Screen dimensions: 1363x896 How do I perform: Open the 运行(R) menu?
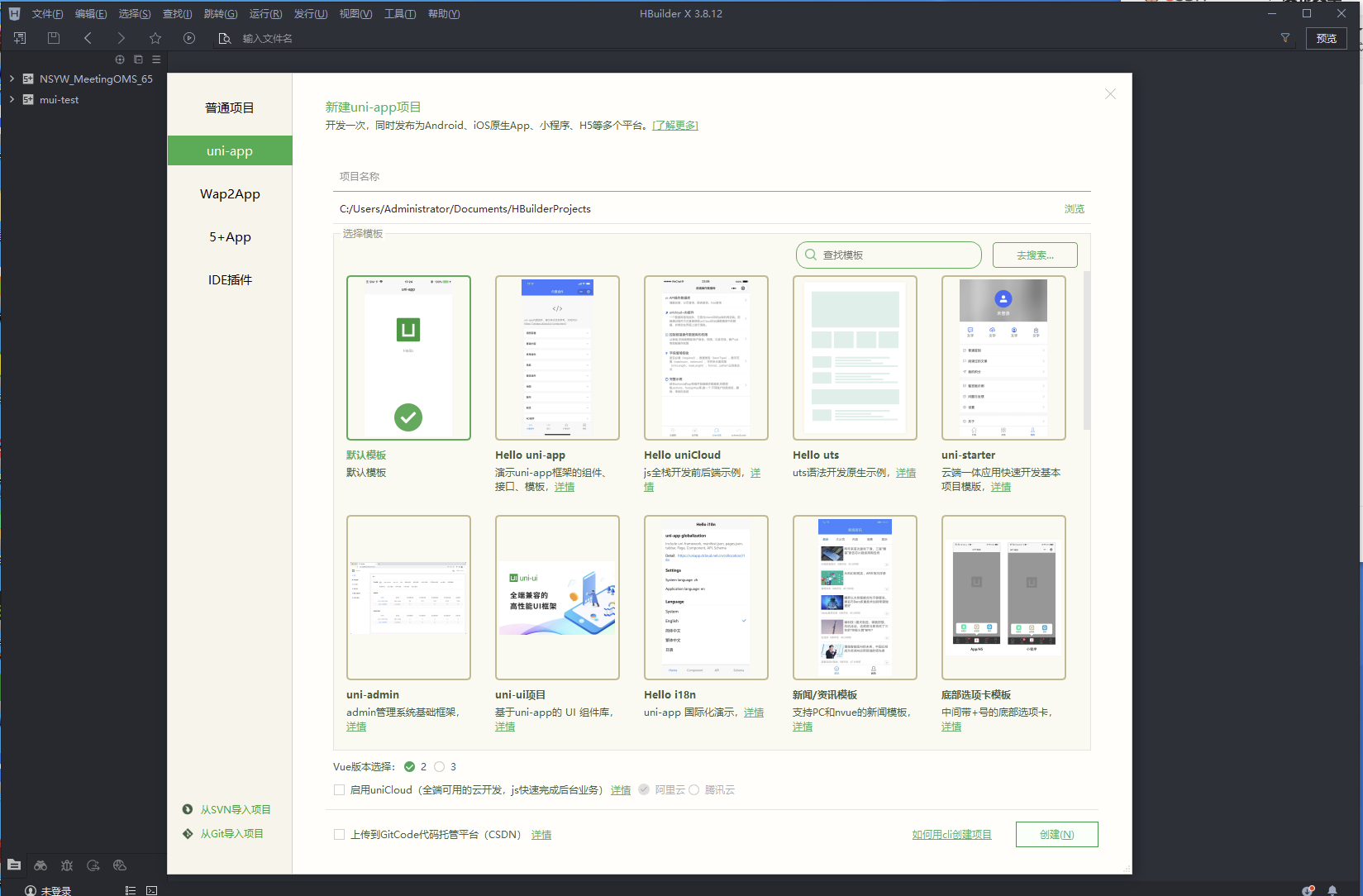click(x=265, y=13)
